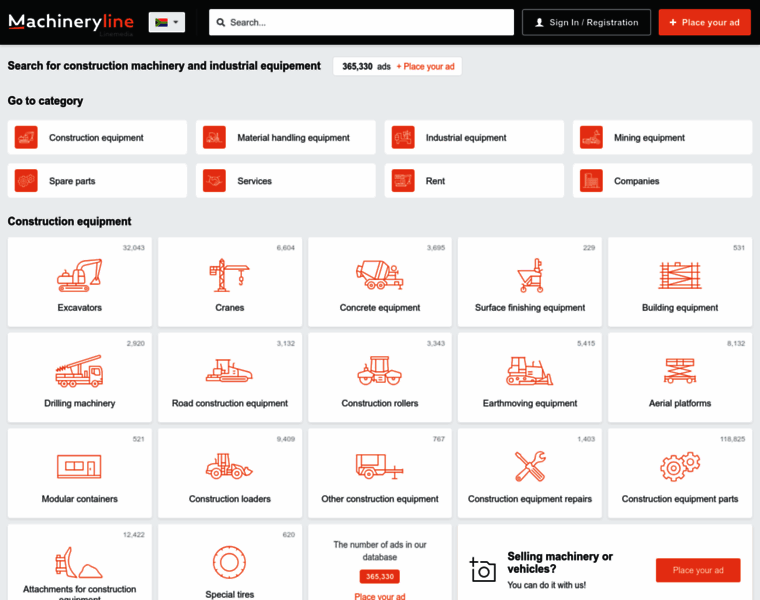Select the Excavators icon
Viewport: 760px width, 600px height.
tap(79, 275)
